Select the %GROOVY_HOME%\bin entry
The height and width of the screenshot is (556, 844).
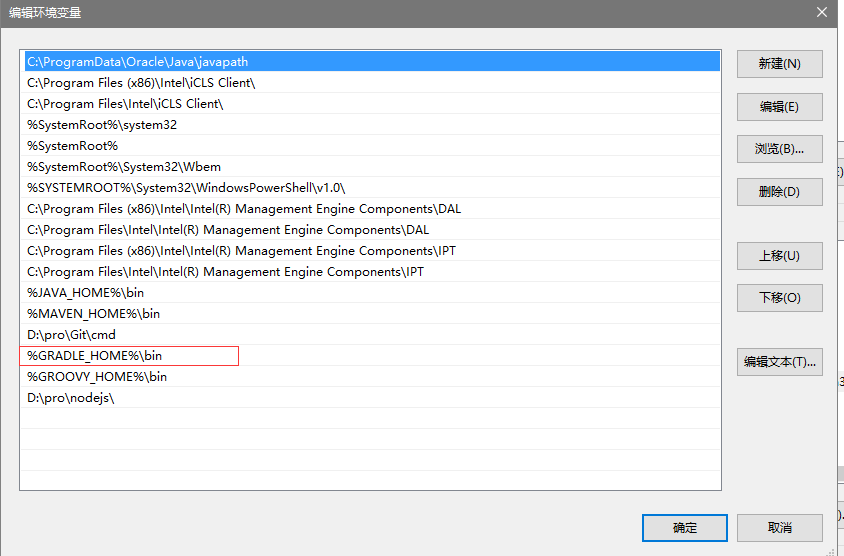coord(97,377)
